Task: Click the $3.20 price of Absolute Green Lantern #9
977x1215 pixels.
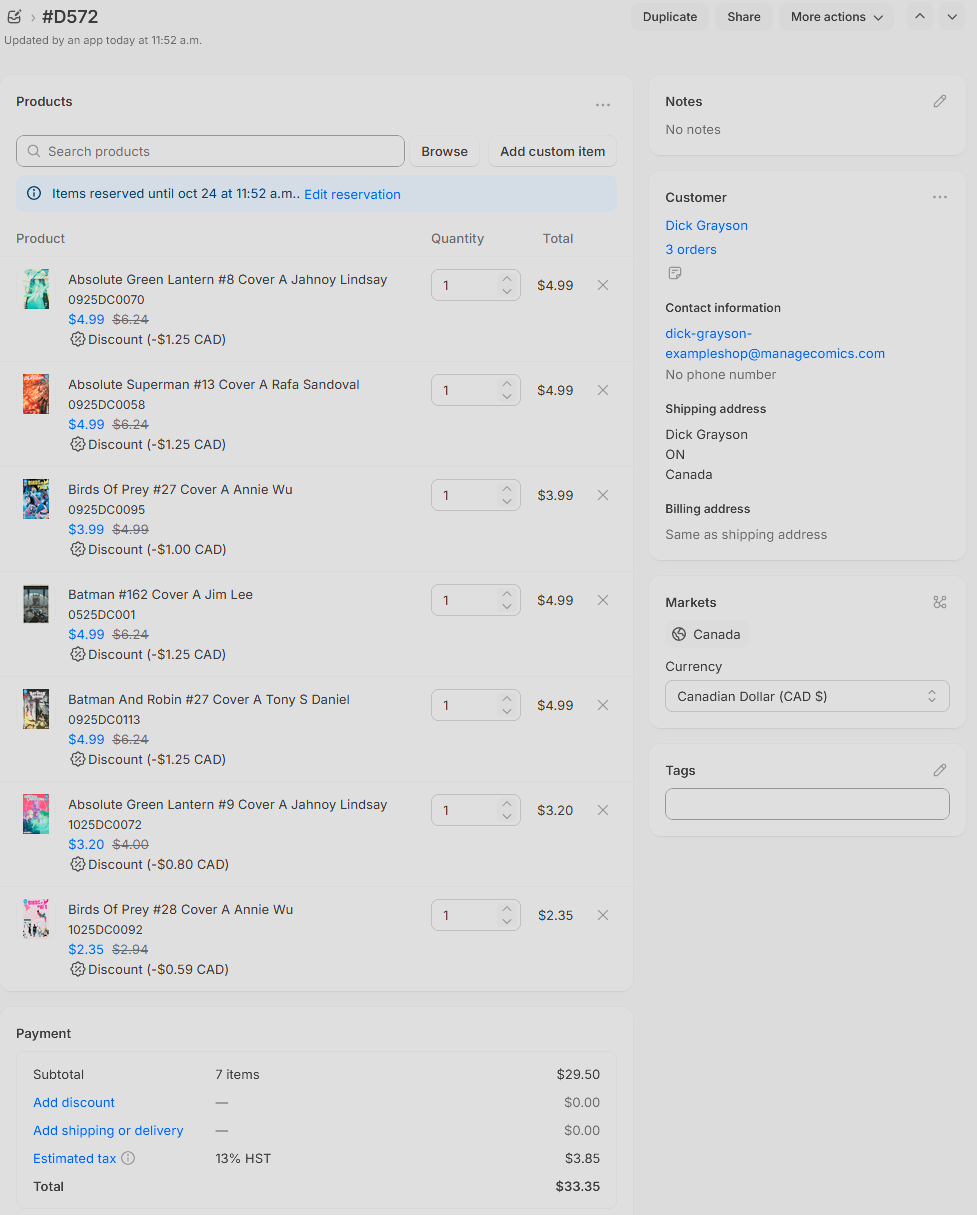Action: [x=86, y=844]
